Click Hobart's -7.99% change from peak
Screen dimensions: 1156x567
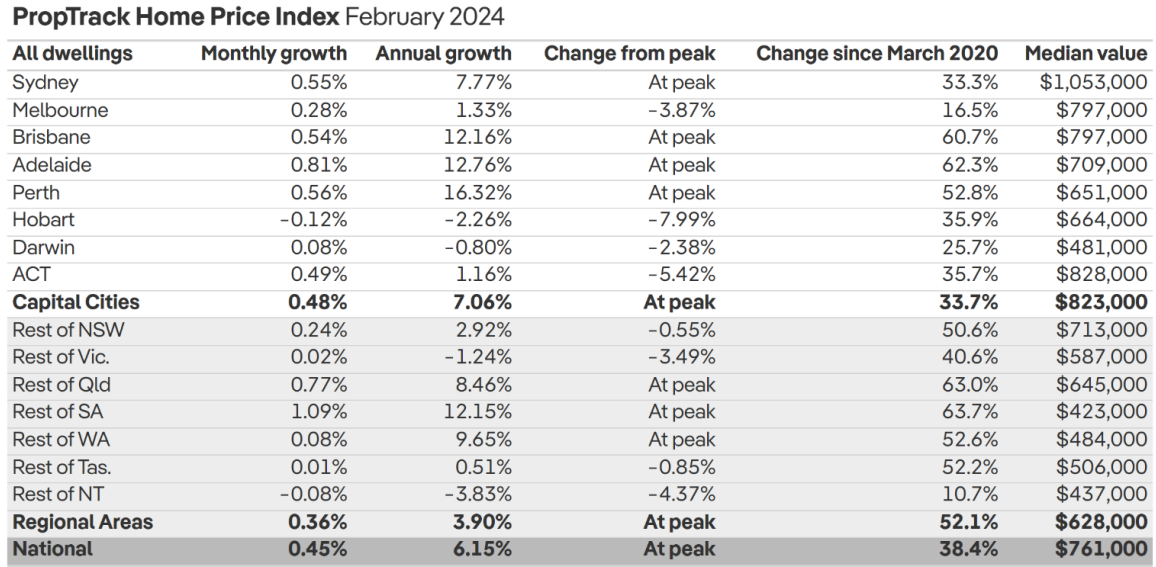681,219
